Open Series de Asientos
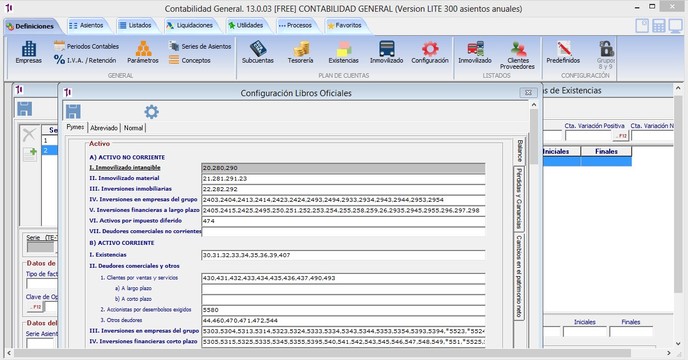The image size is (688, 360). (200, 46)
